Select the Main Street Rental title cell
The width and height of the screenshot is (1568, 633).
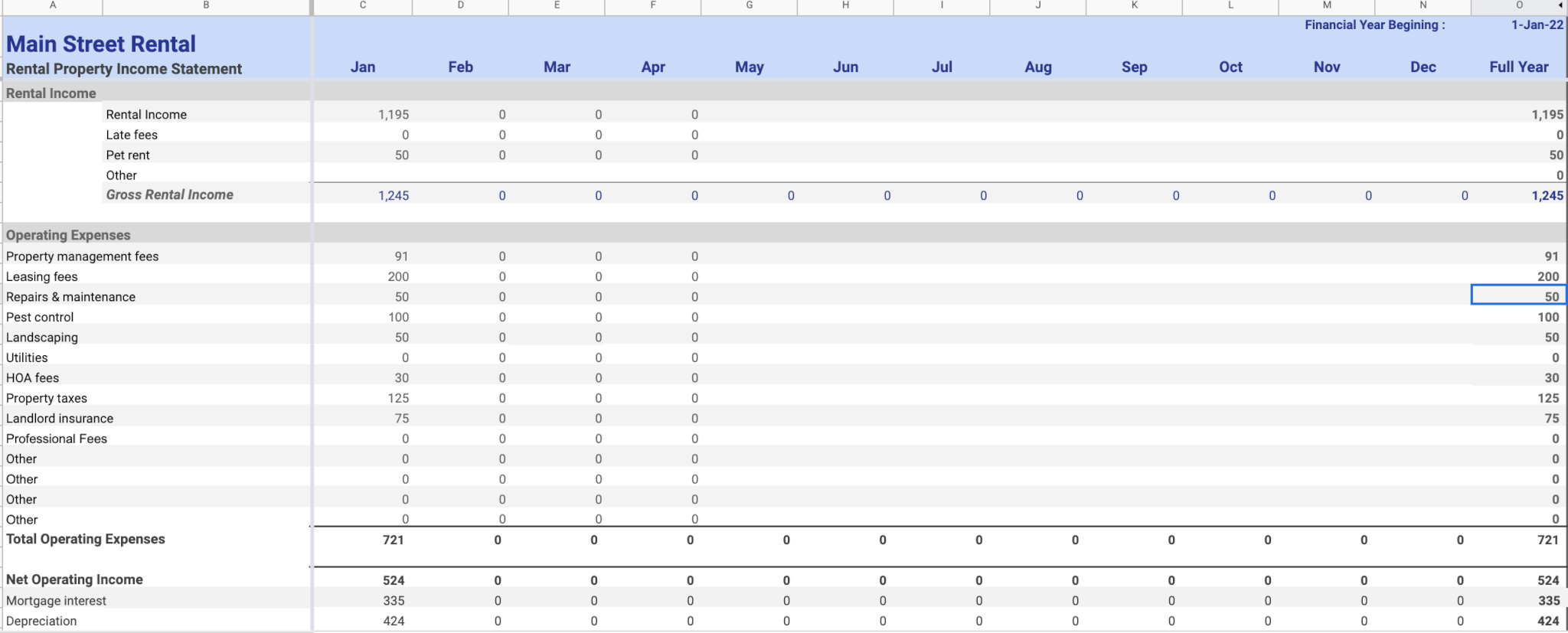click(101, 44)
